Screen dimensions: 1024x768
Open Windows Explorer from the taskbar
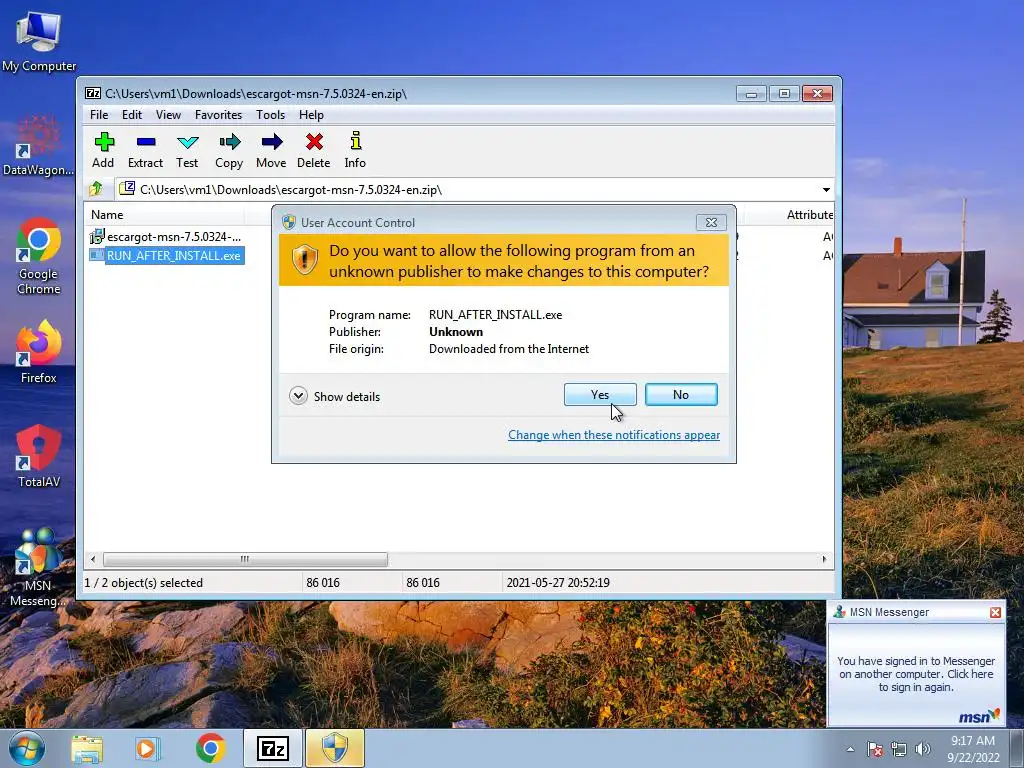pos(87,748)
